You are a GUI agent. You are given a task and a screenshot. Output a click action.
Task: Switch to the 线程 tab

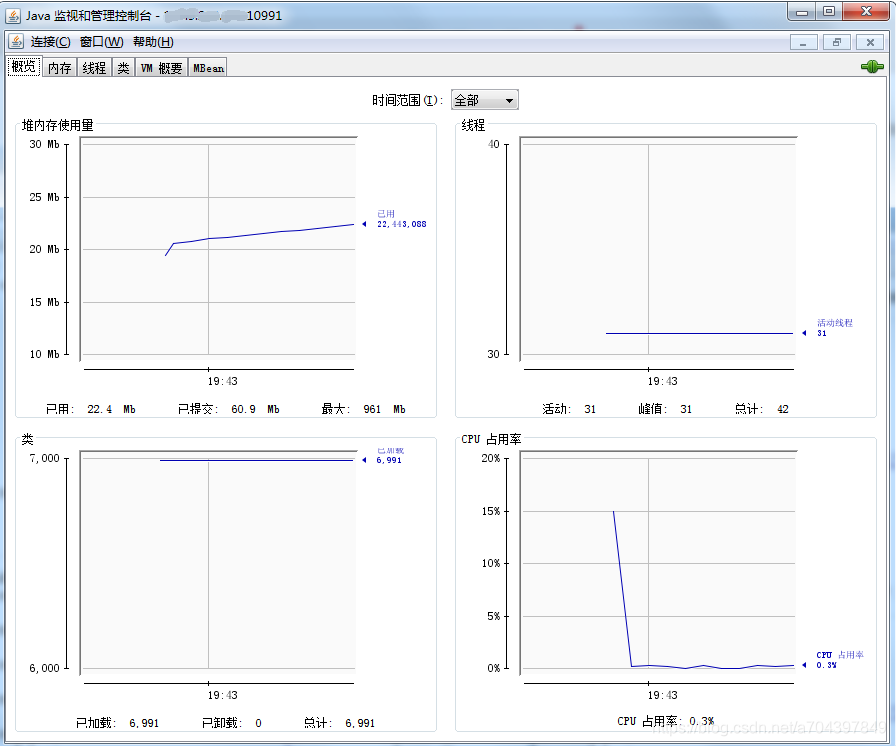tap(94, 68)
